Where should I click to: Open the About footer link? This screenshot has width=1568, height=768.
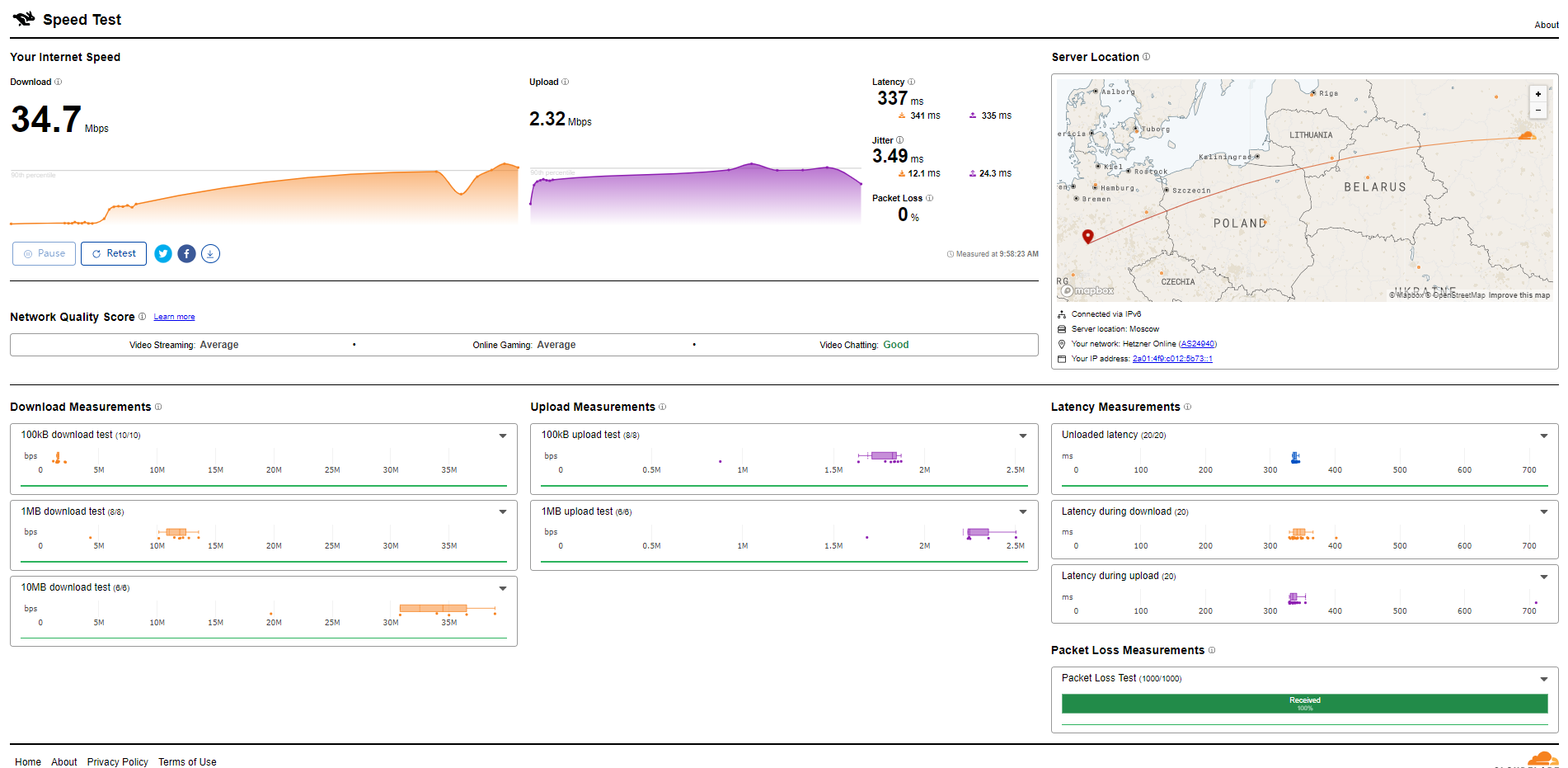(64, 762)
